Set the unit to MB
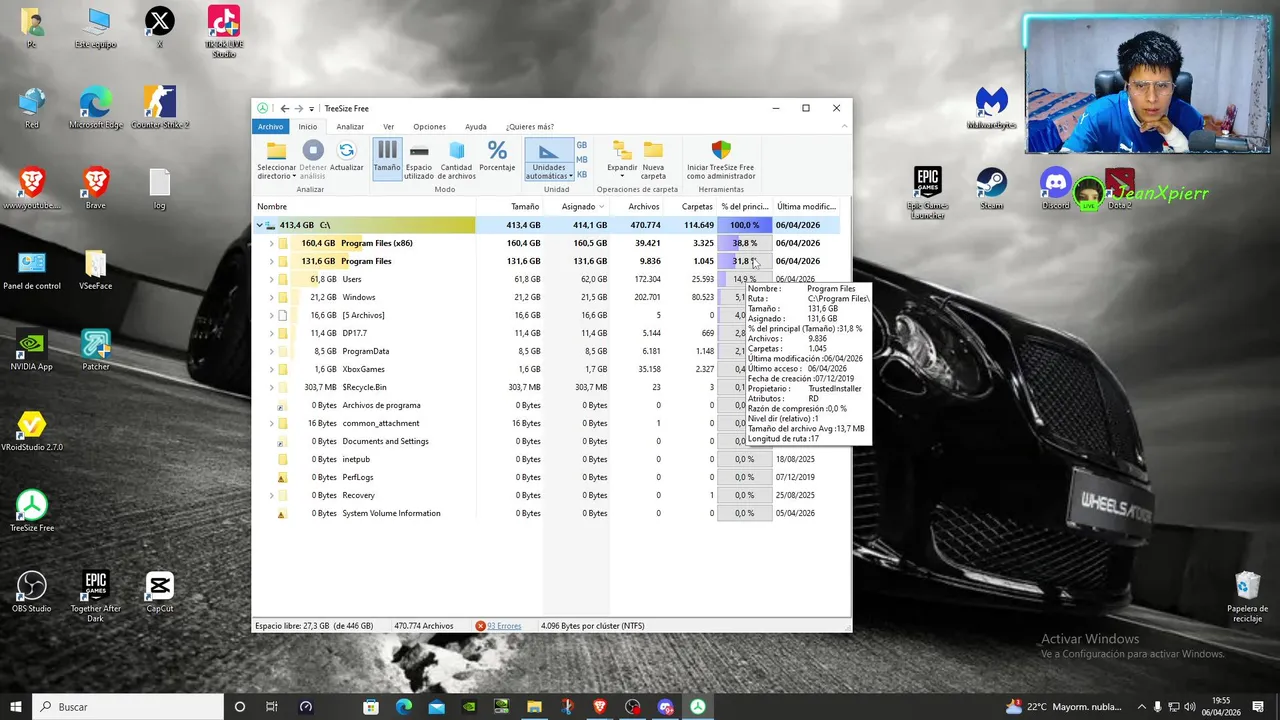The width and height of the screenshot is (1280, 720). [x=582, y=160]
